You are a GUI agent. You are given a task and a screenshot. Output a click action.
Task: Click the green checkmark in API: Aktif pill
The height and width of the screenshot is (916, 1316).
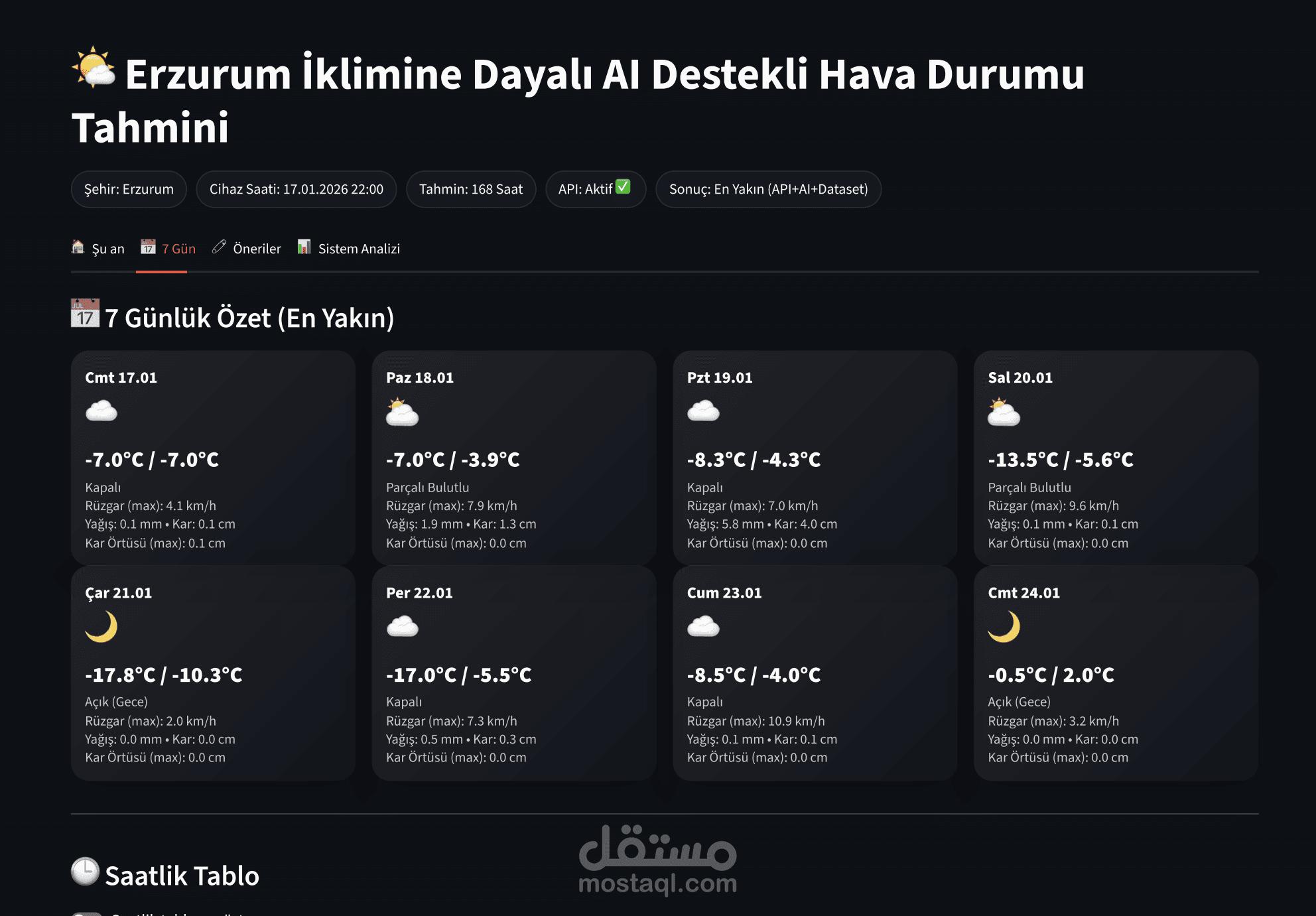[623, 187]
